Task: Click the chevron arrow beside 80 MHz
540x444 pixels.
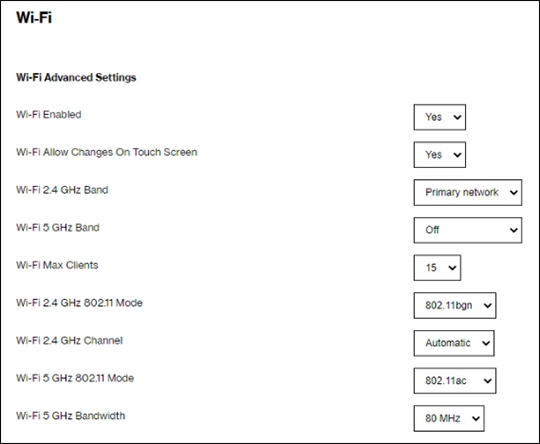Action: [x=476, y=419]
